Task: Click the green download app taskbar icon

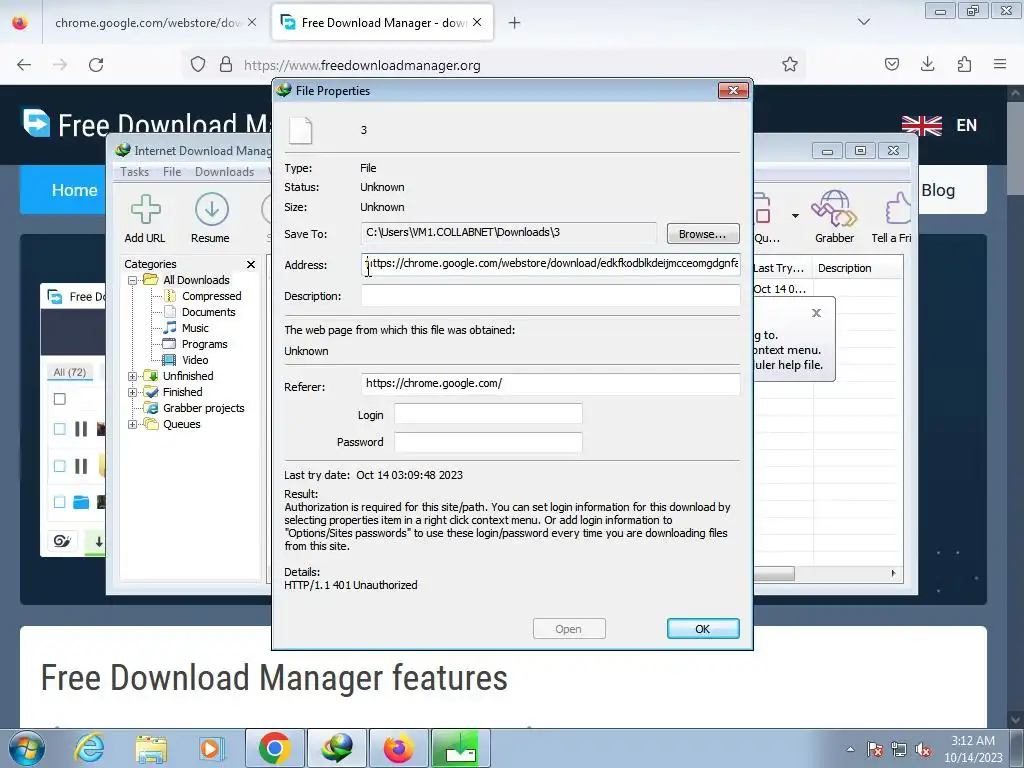Action: point(460,748)
